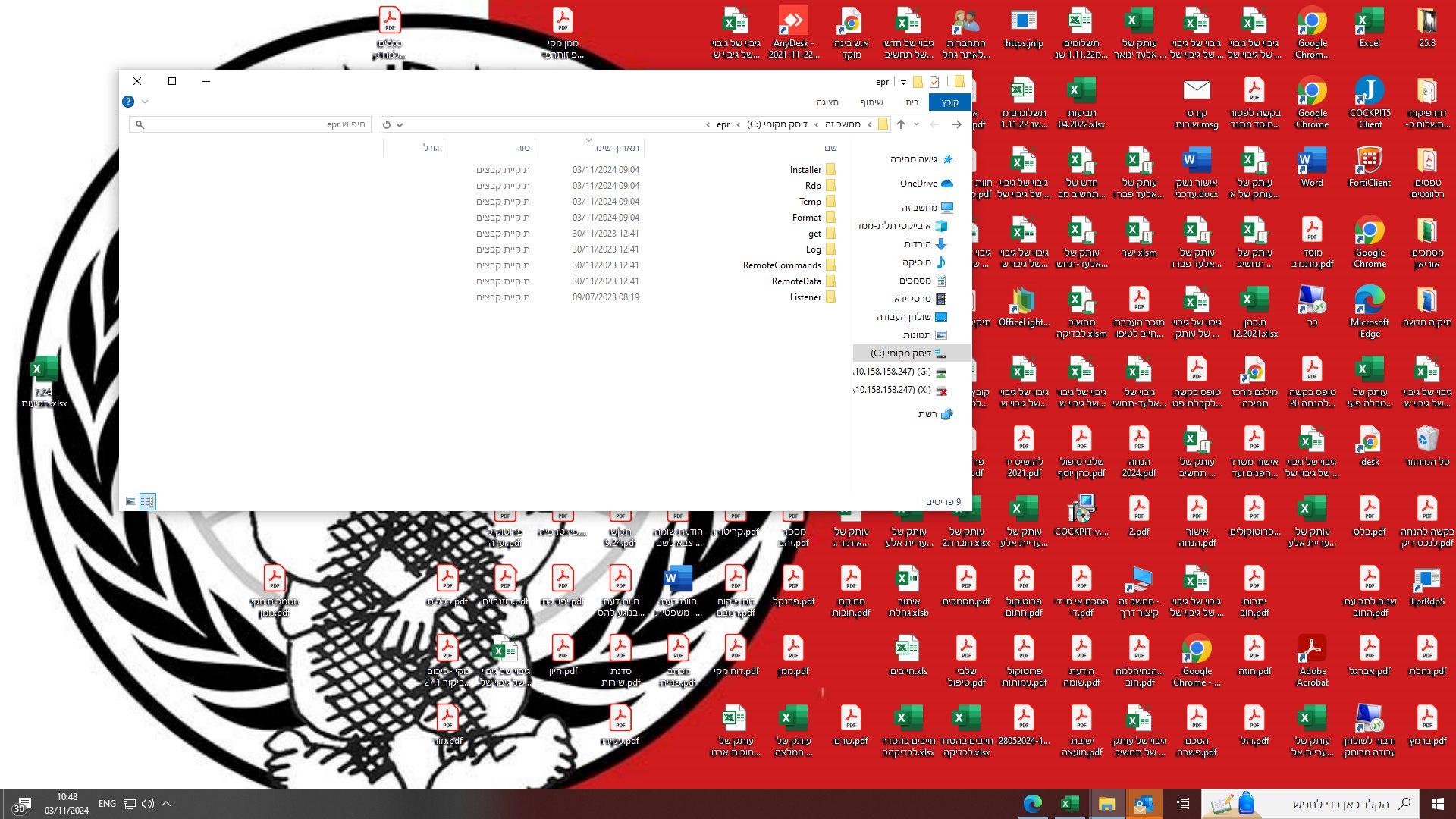Select the סל המיחזור recycle bin icon
Viewport: 1456px width, 819px height.
pos(1427,446)
